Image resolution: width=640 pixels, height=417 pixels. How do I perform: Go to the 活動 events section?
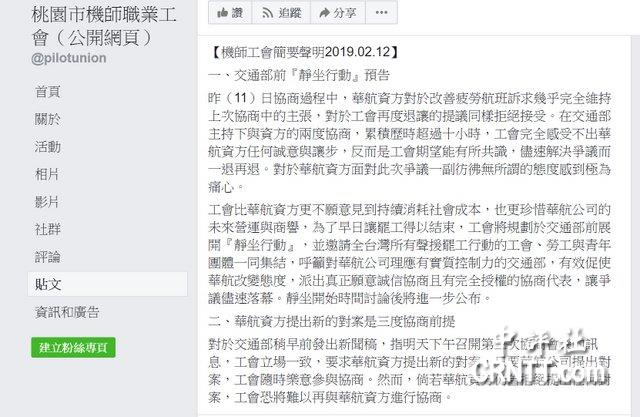(x=48, y=146)
